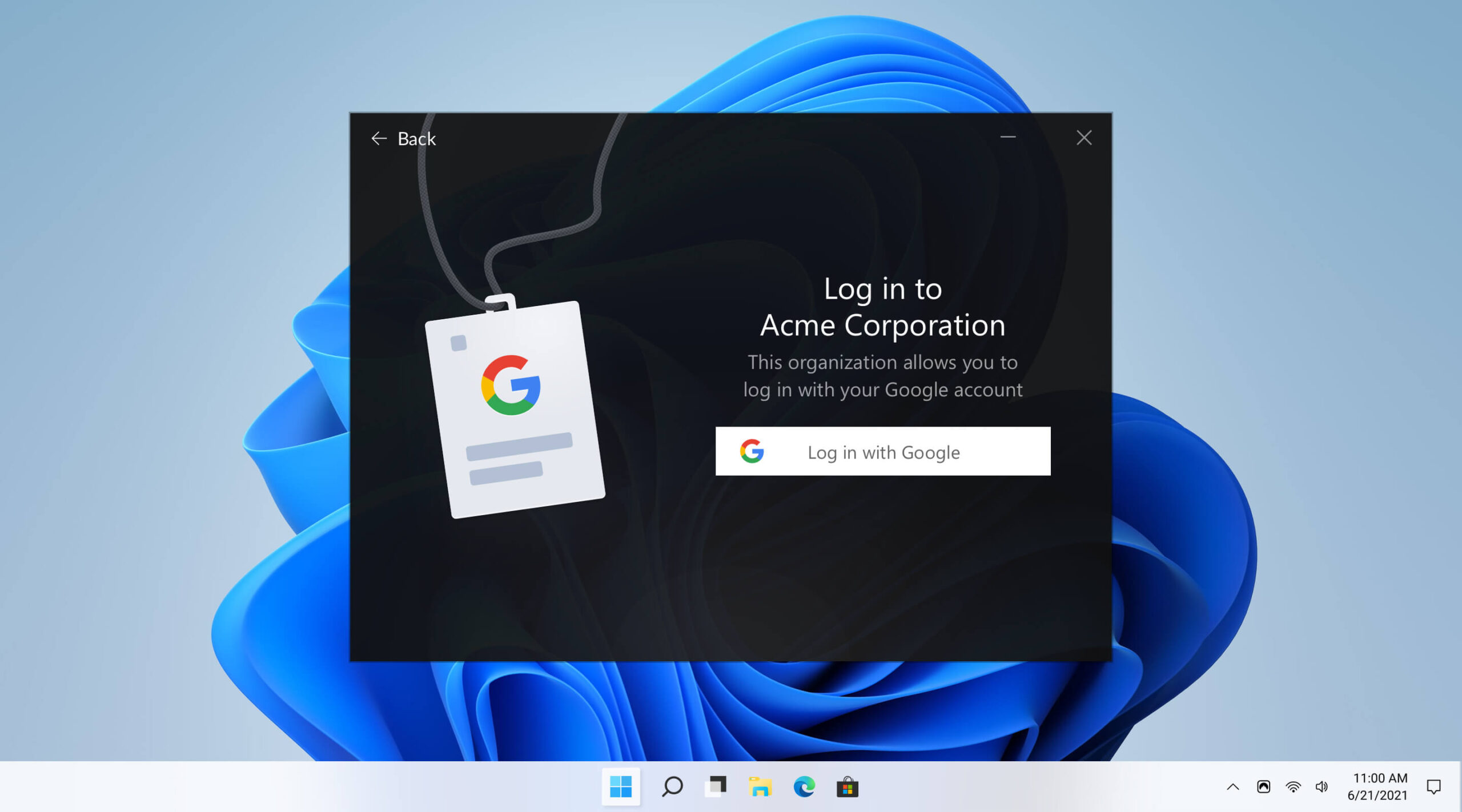Open the volume control flyout
Screen dimensions: 1462x812
pos(1322,787)
